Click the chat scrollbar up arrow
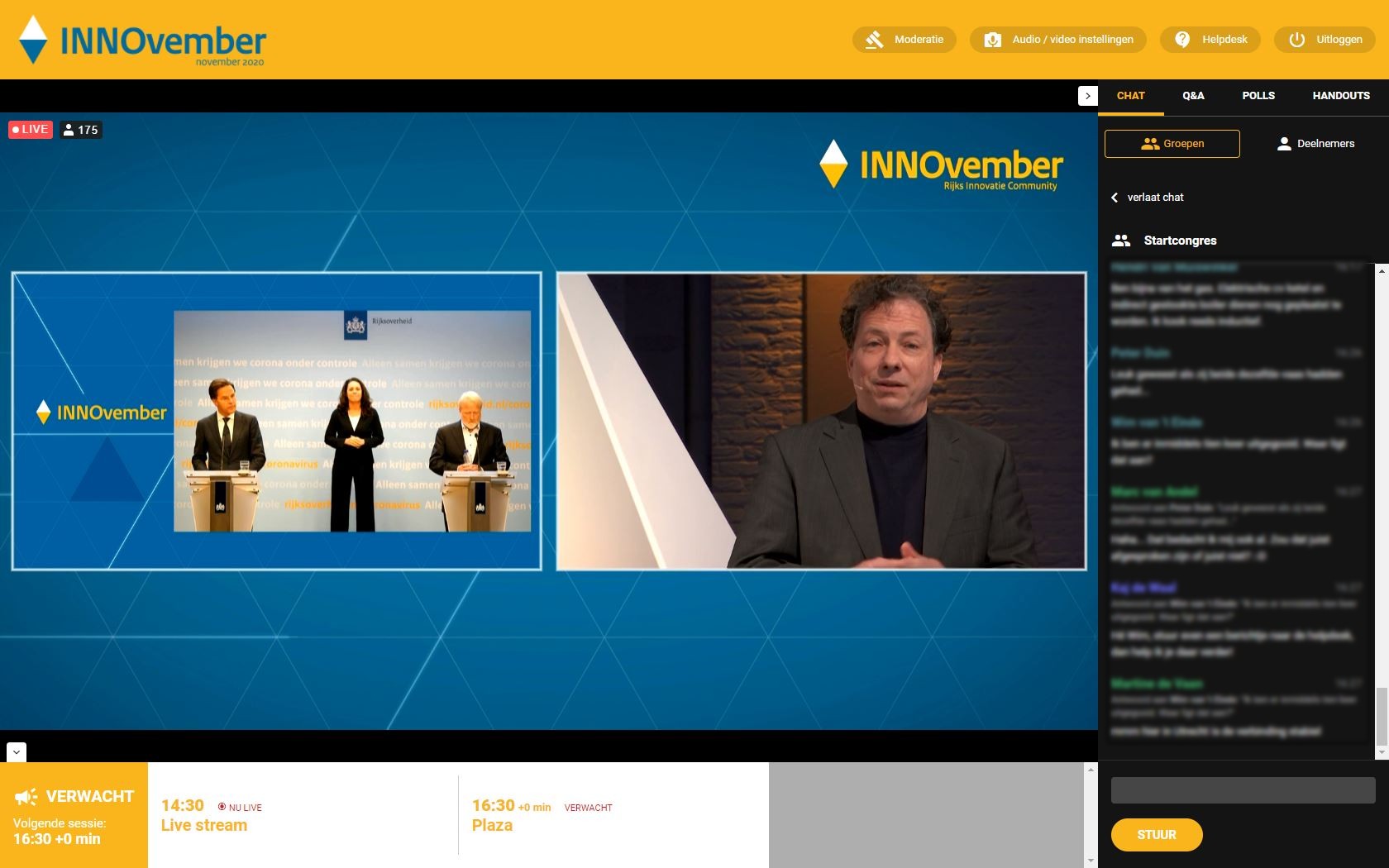Image resolution: width=1389 pixels, height=868 pixels. [1382, 270]
